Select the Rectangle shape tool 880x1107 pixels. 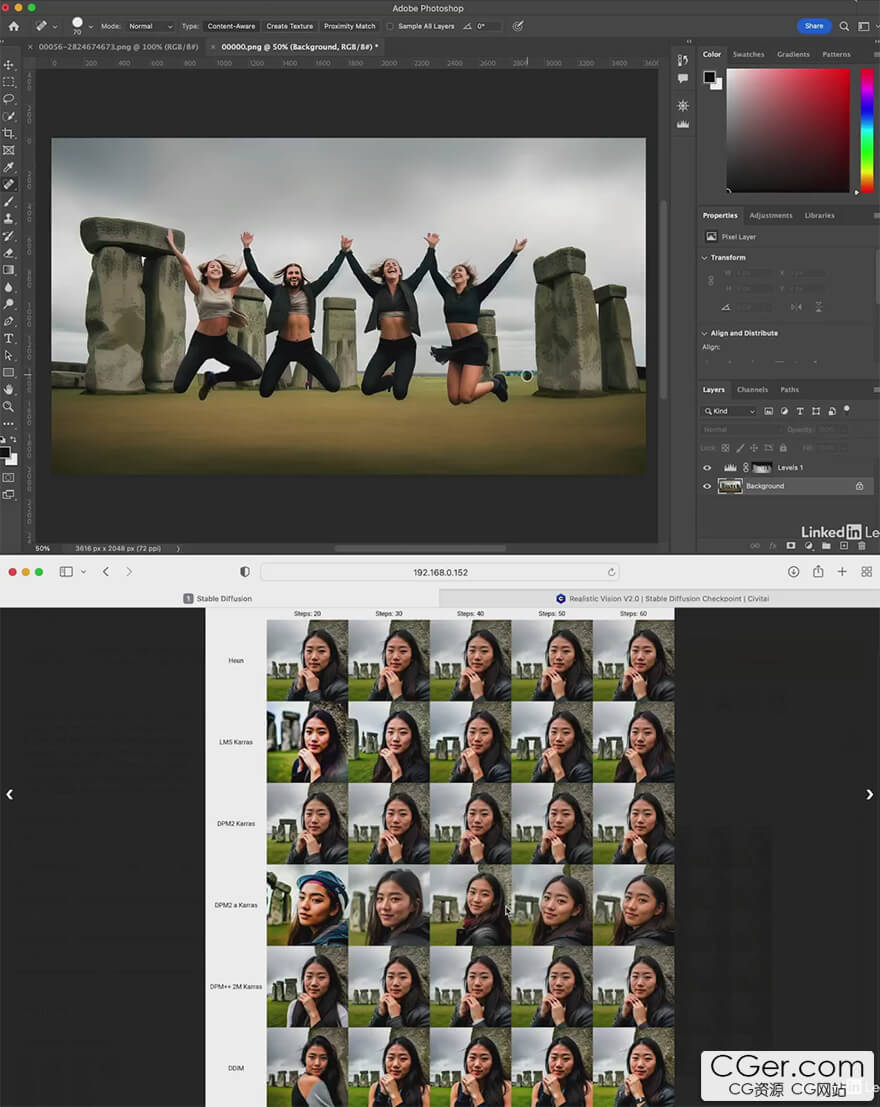click(8, 373)
